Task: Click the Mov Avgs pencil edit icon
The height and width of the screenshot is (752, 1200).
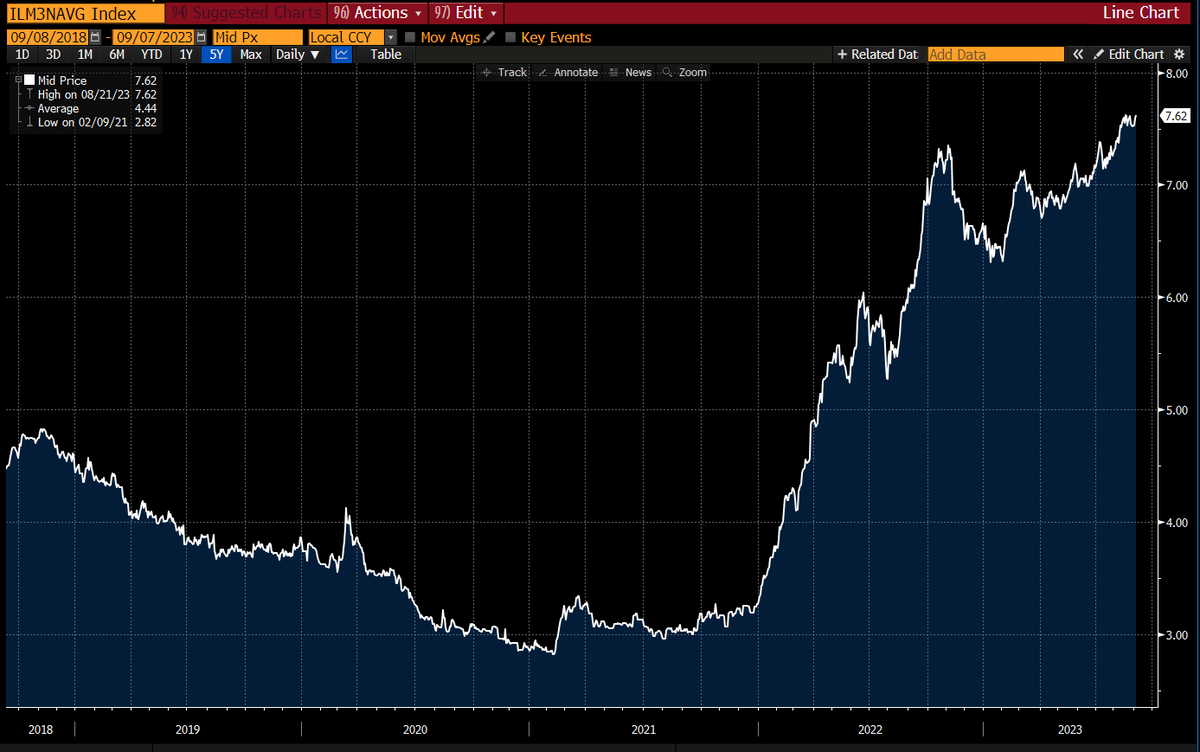Action: (489, 37)
